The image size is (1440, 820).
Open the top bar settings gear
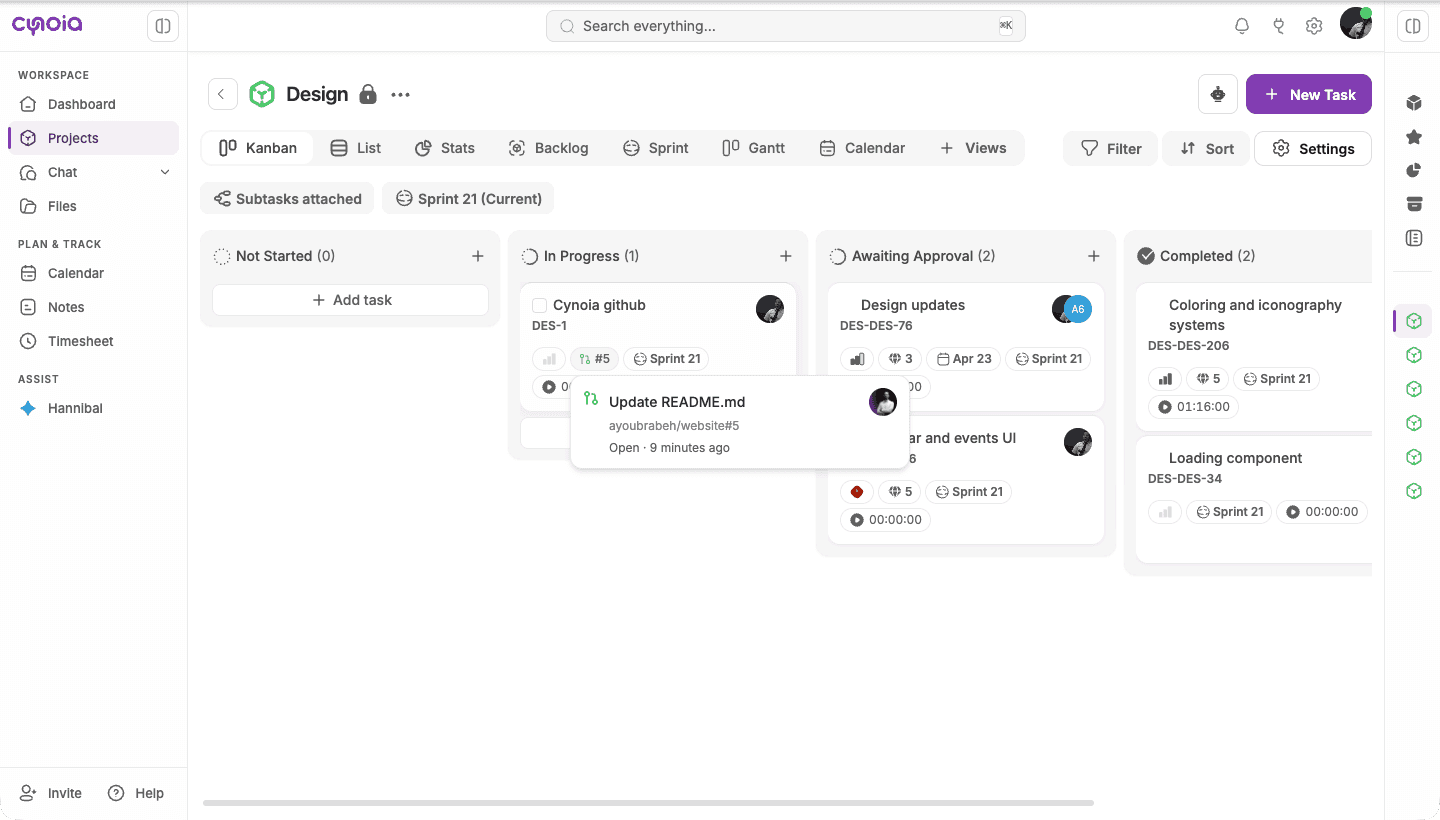[1314, 26]
